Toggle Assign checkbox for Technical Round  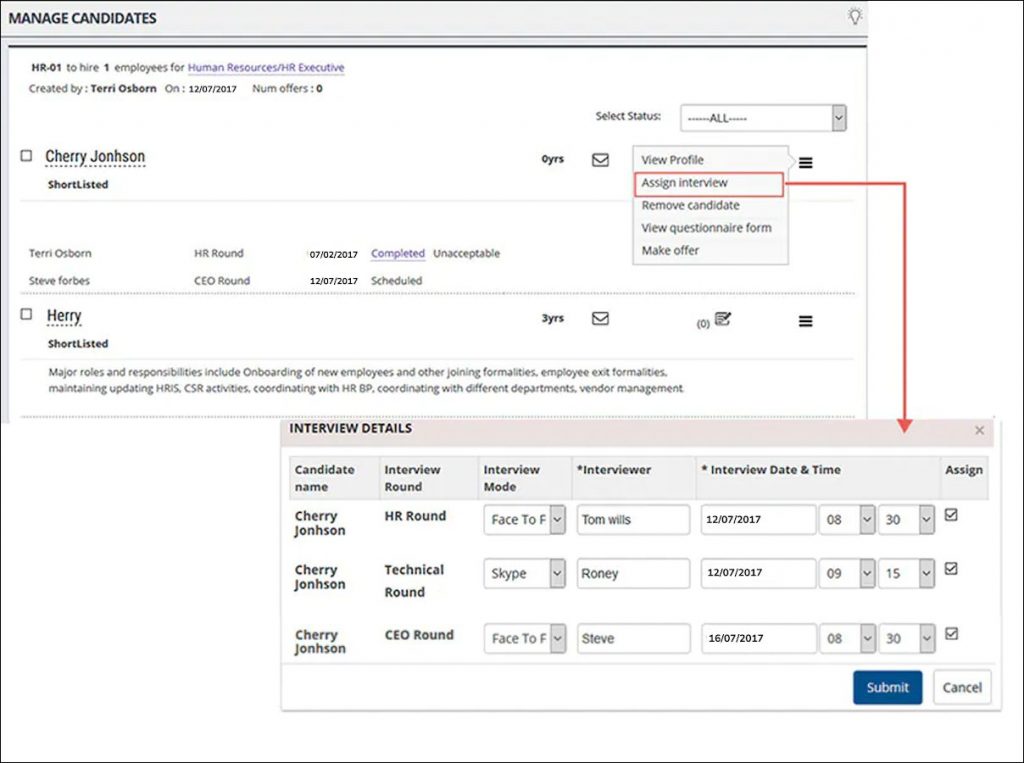pos(952,568)
